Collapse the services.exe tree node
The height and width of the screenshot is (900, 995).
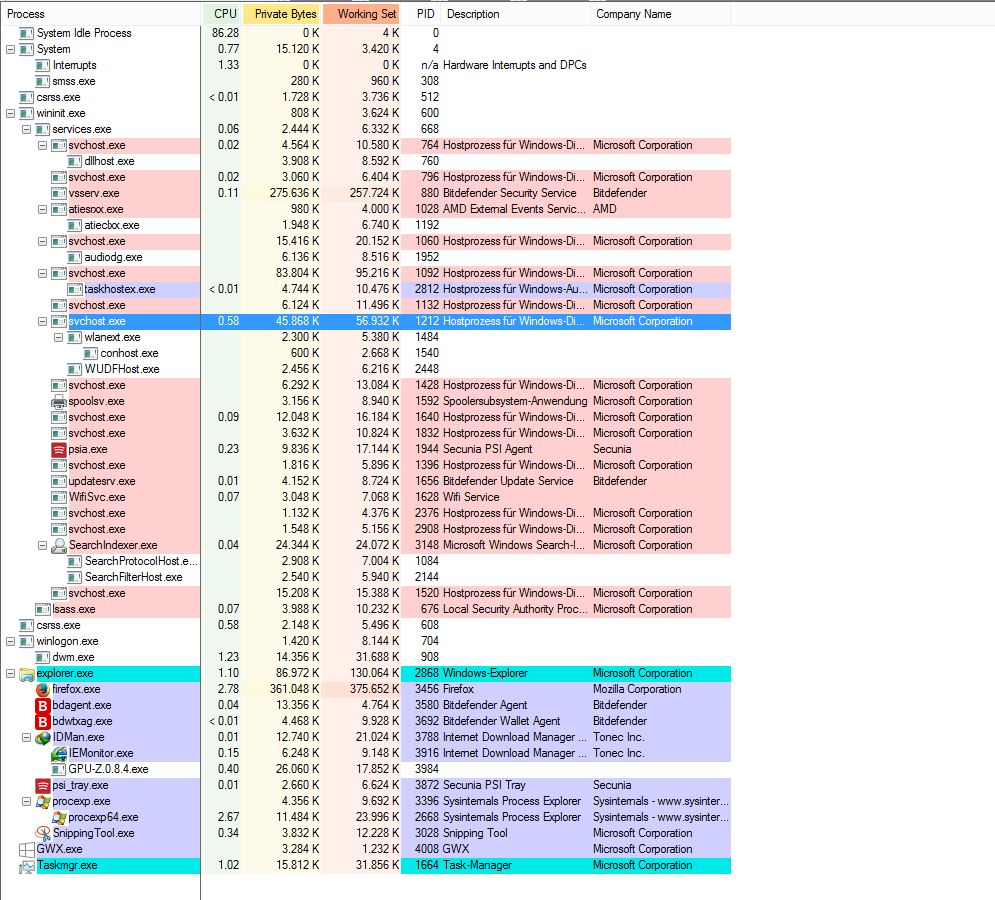(x=26, y=129)
